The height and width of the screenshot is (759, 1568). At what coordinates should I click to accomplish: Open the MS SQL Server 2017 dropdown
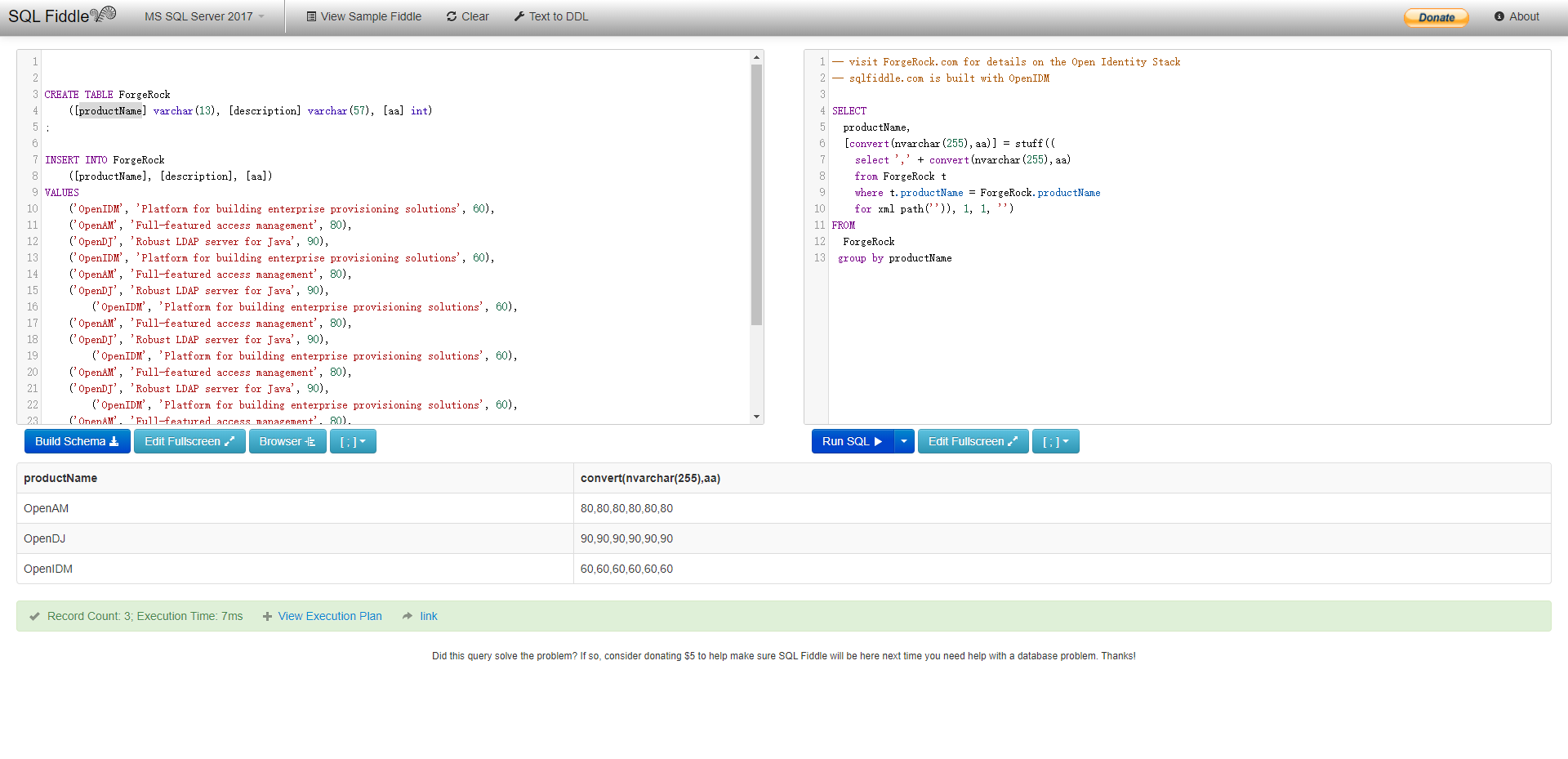[204, 16]
